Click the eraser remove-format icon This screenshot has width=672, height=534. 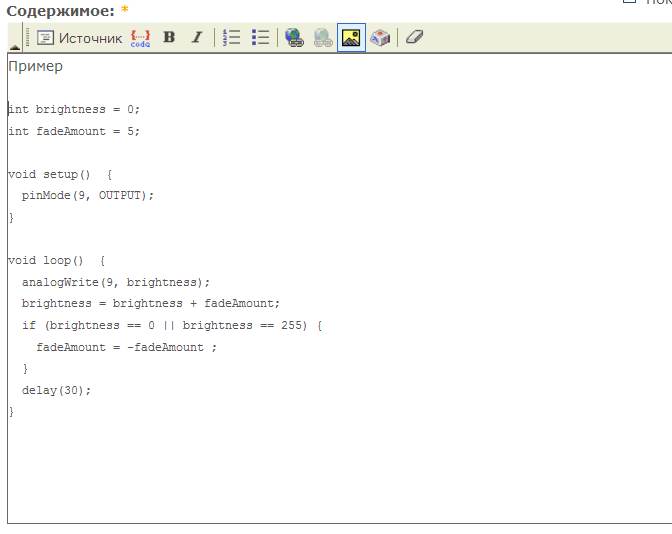coord(415,38)
